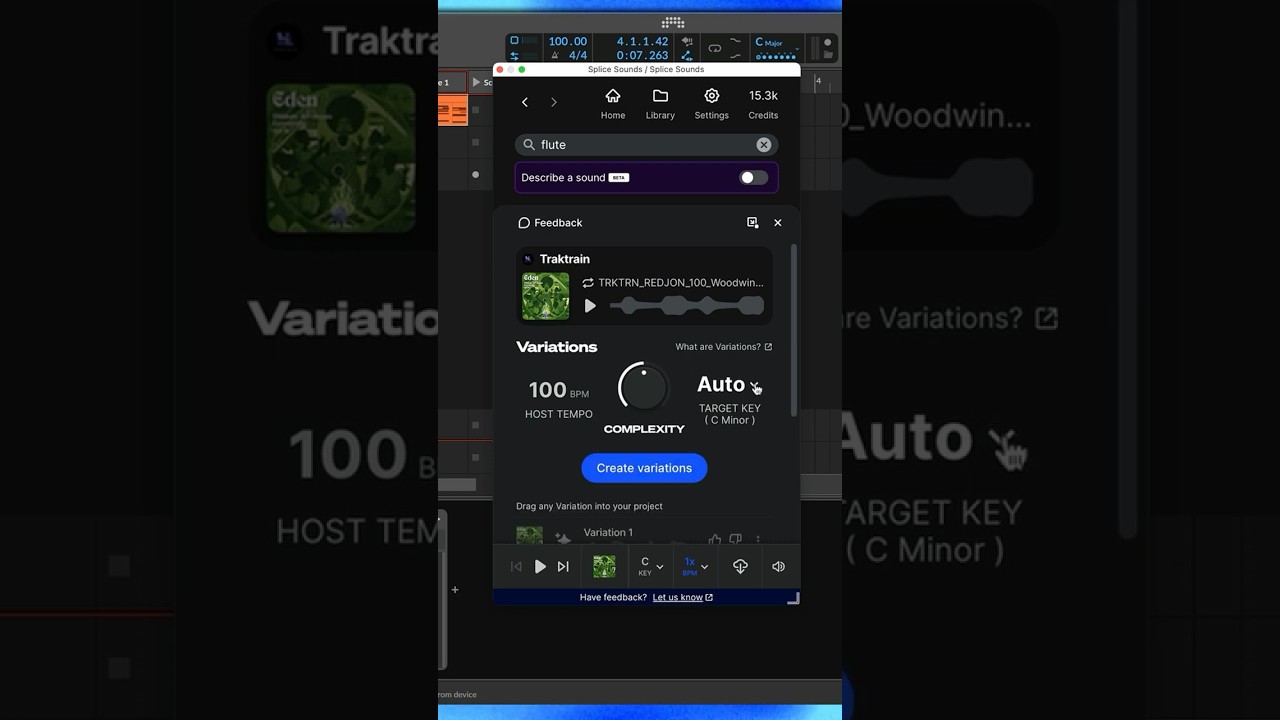Toggle the Describe a sound switch
Screen dimensions: 1280x720
754,177
